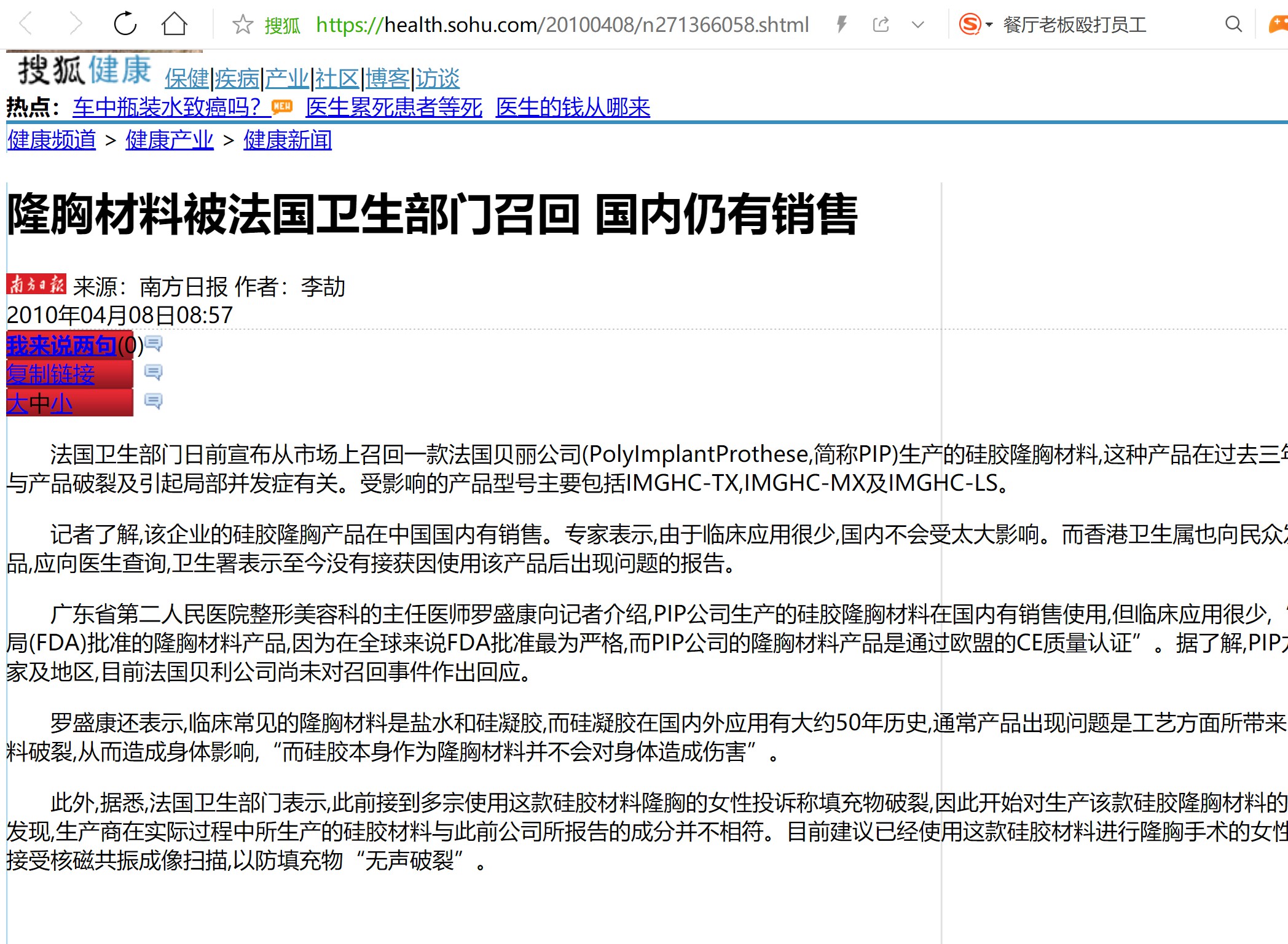Open the 博客 navigation link

click(388, 79)
